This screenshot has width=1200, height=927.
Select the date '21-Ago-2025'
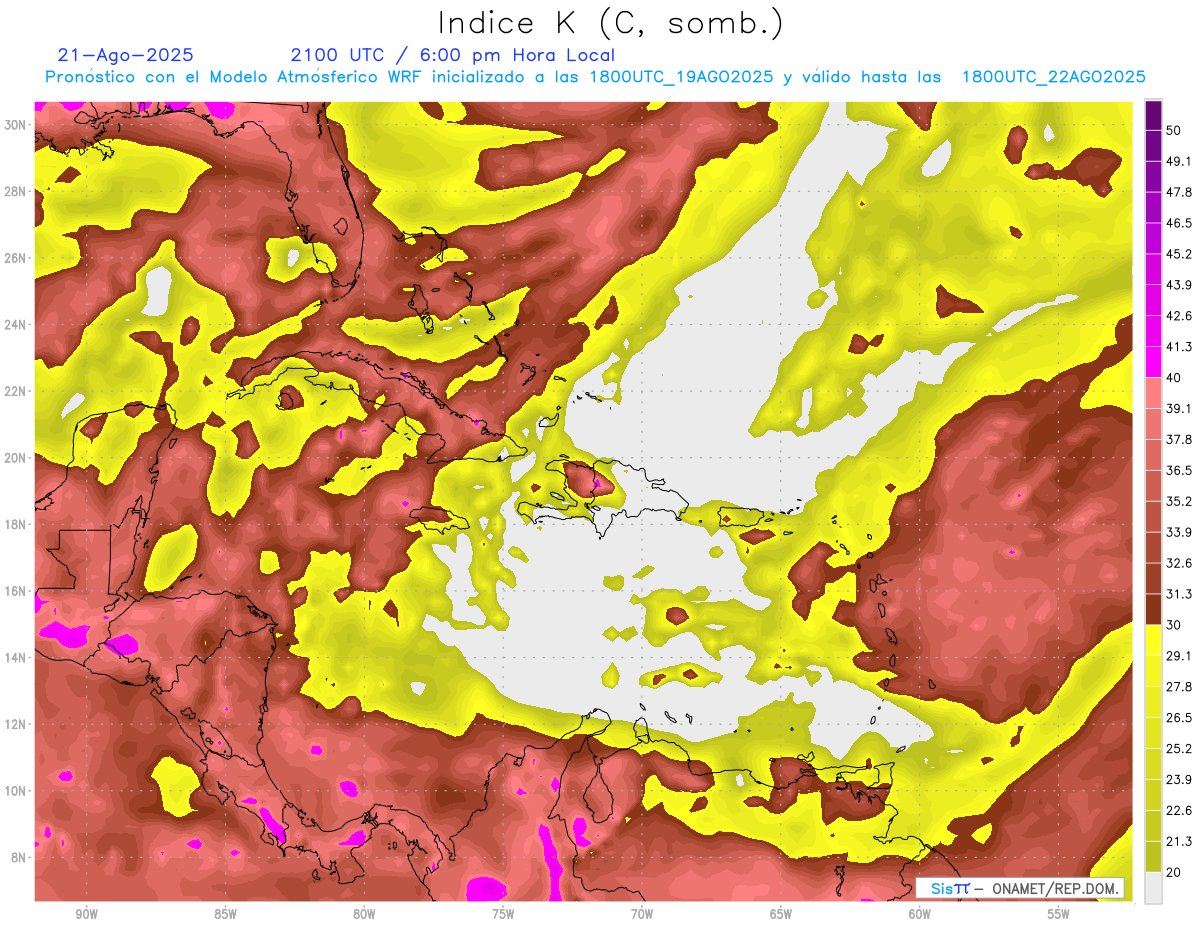(x=126, y=55)
